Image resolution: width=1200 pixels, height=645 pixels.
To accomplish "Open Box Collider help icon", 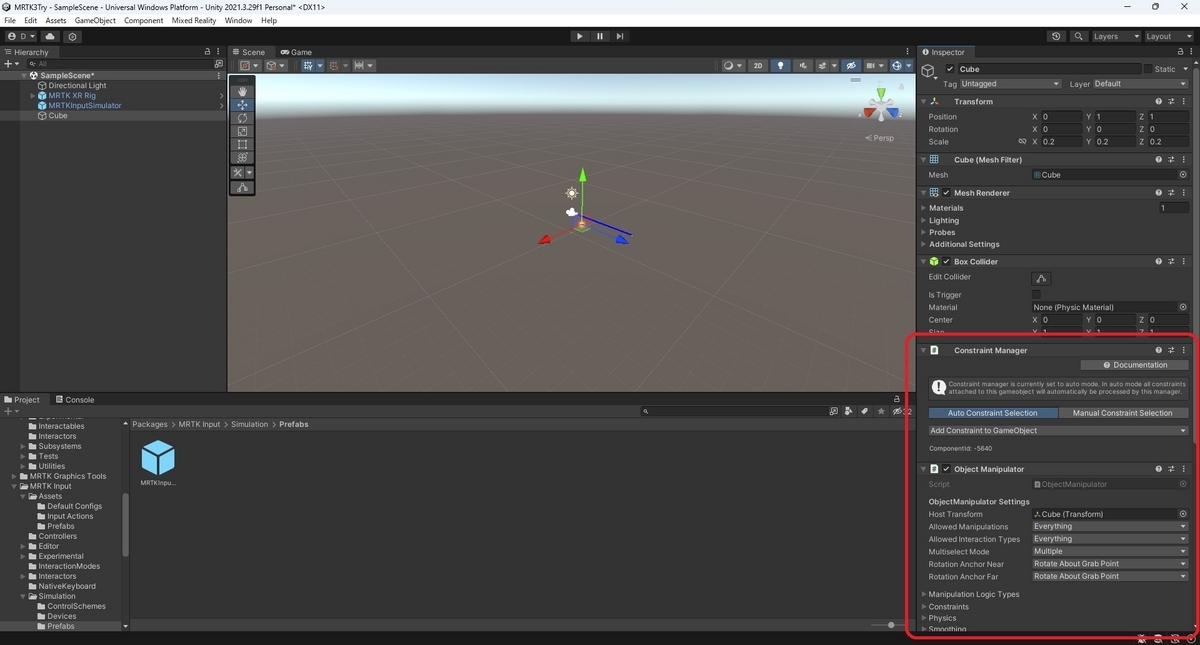I will pos(1159,262).
